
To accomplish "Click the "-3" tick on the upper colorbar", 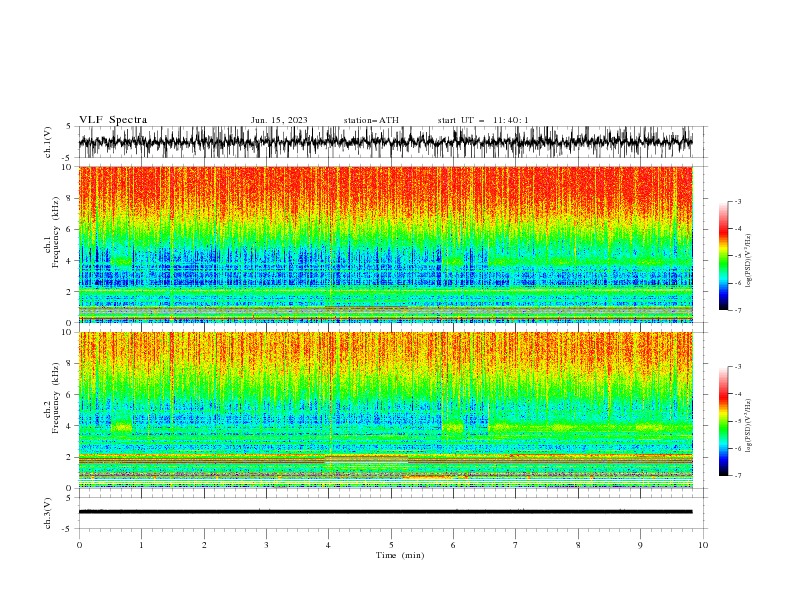I will 738,202.
